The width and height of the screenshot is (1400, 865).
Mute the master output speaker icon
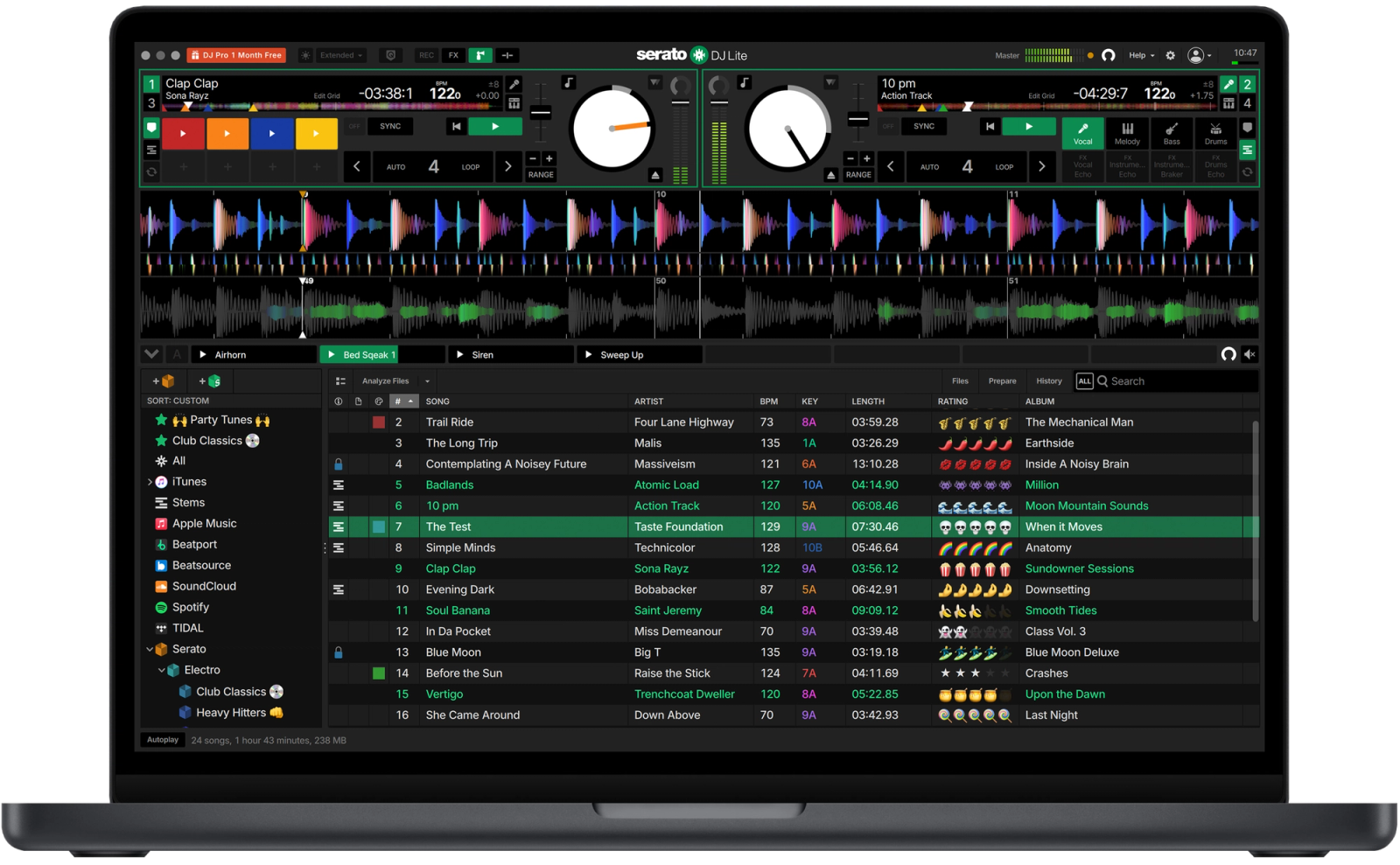coord(1249,354)
